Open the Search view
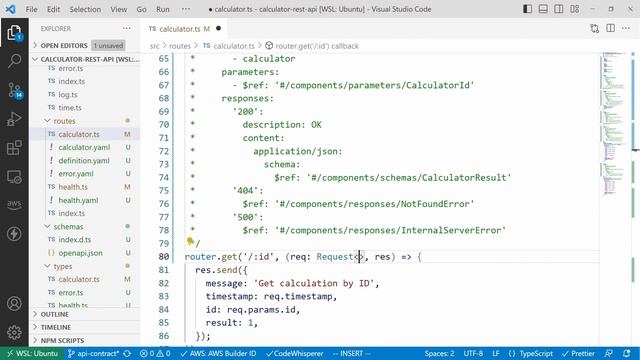 [14, 61]
